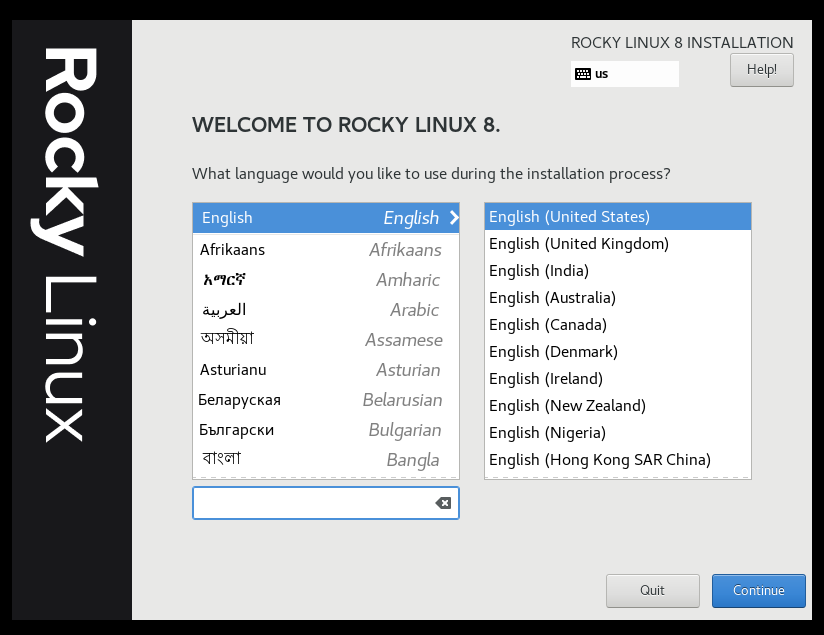Choose English (Hong Kong SAR China) locale
The width and height of the screenshot is (824, 635).
[617, 459]
